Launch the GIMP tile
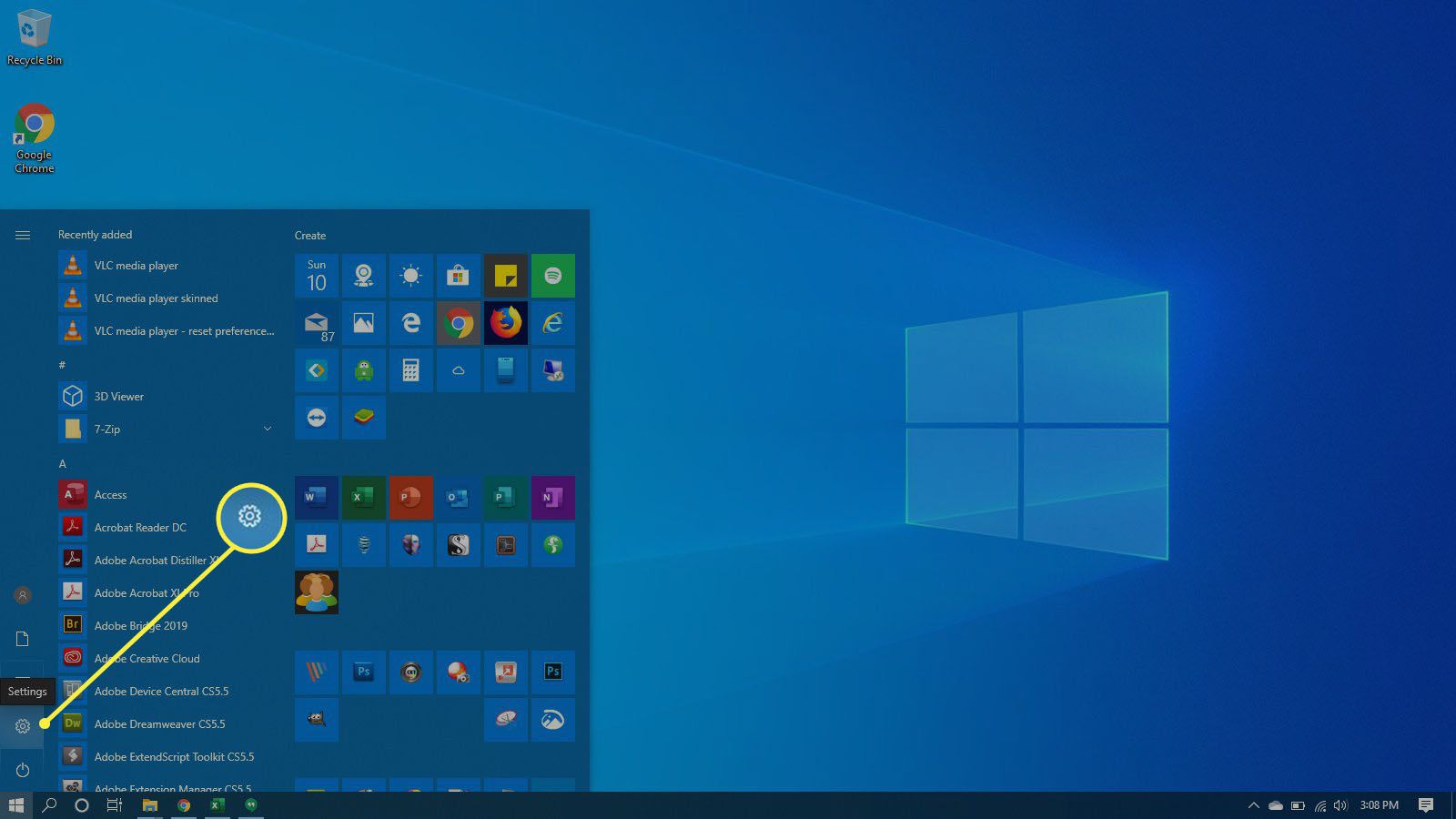 [317, 720]
